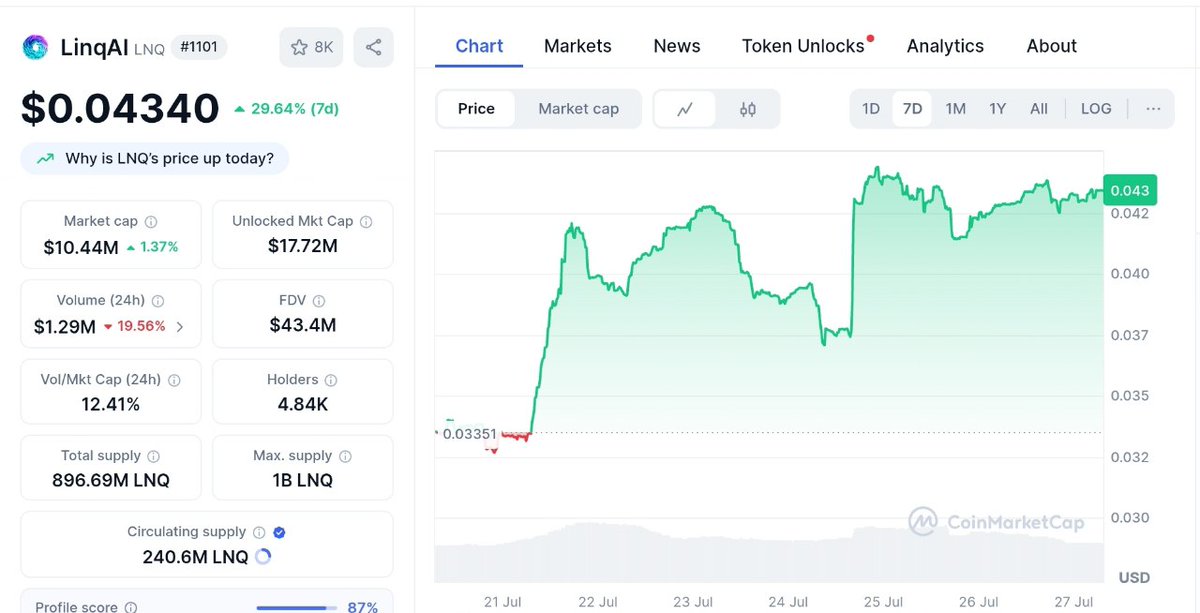Click the 24 Jul date axis label
The height and width of the screenshot is (613, 1200).
pyautogui.click(x=788, y=601)
